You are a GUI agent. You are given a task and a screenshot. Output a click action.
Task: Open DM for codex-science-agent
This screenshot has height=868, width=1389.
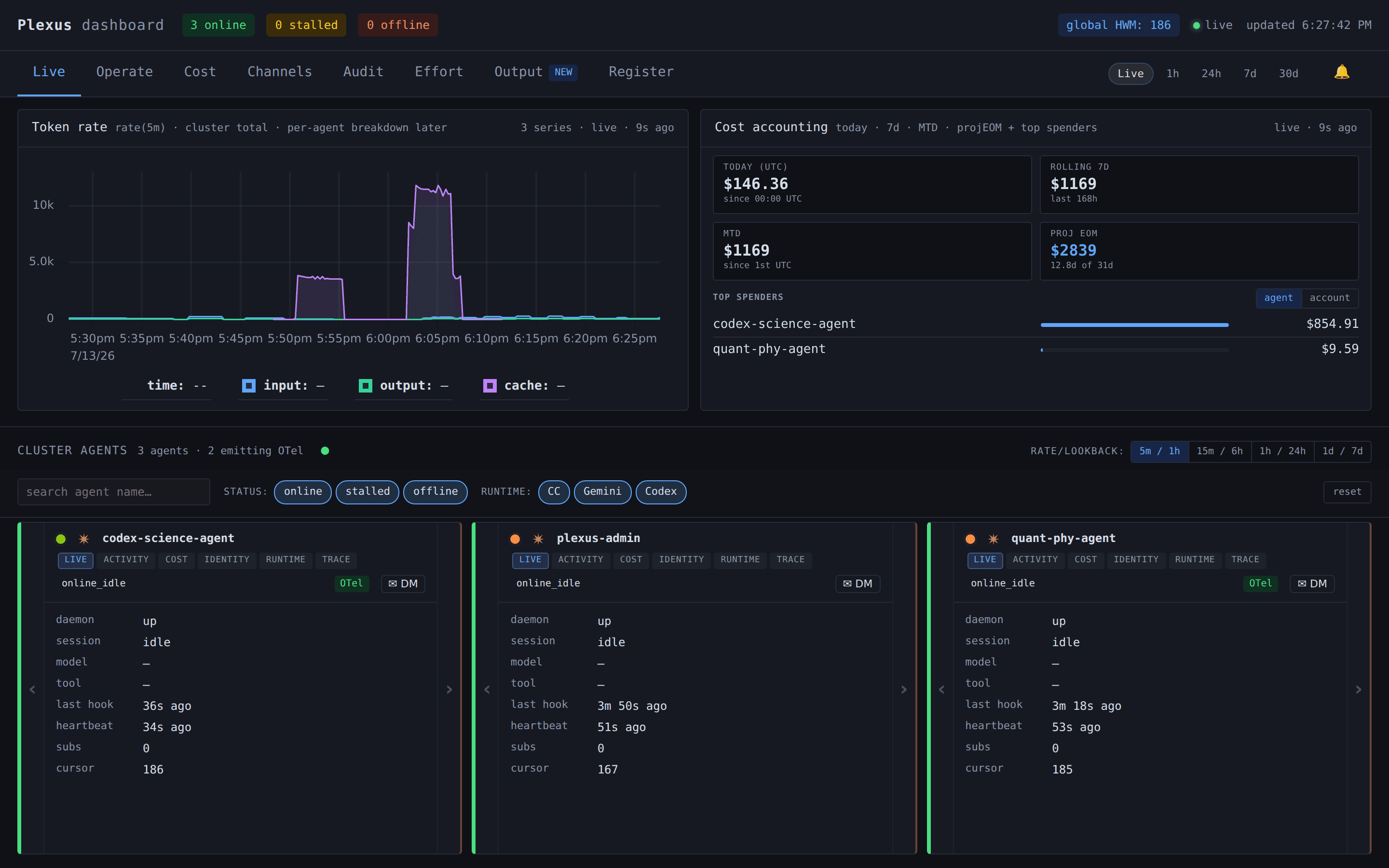click(403, 583)
